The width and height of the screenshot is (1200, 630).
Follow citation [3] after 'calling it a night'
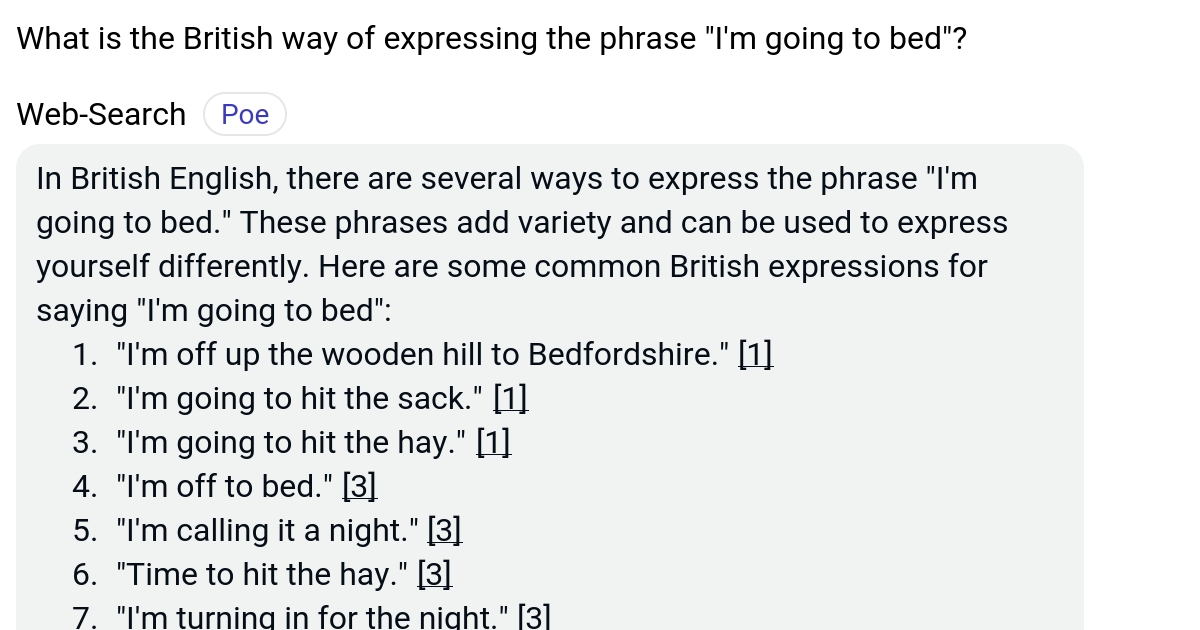point(444,529)
